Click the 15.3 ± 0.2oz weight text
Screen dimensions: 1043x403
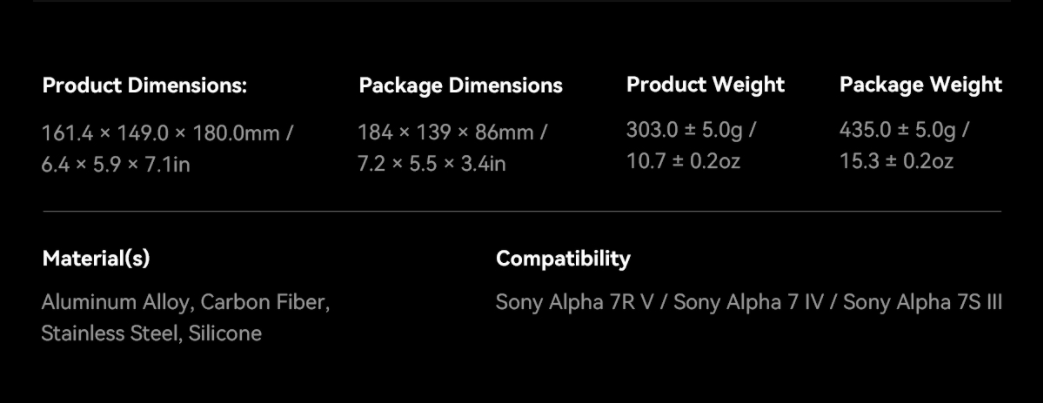(896, 161)
